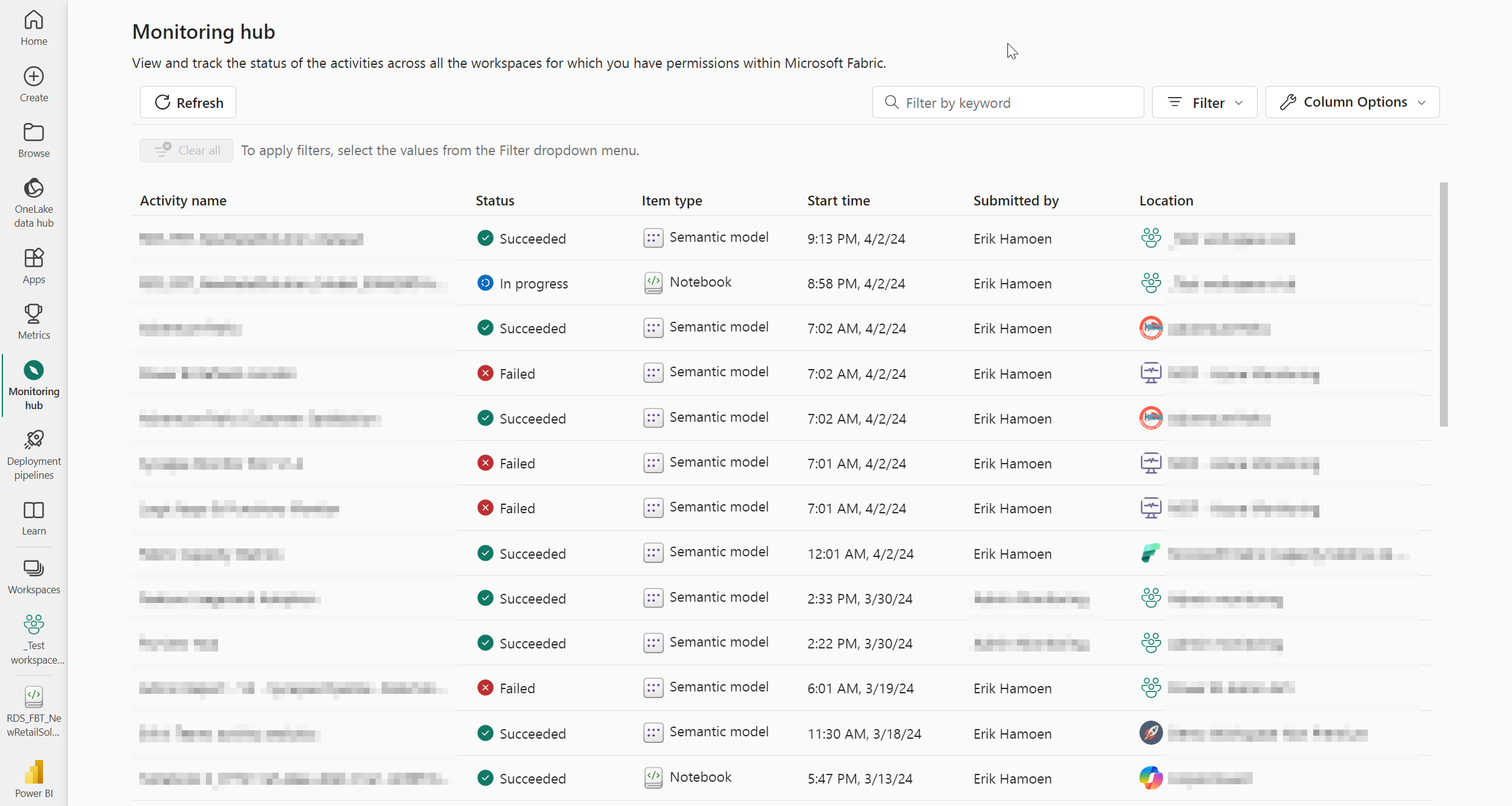Open the Browse panel

[33, 139]
